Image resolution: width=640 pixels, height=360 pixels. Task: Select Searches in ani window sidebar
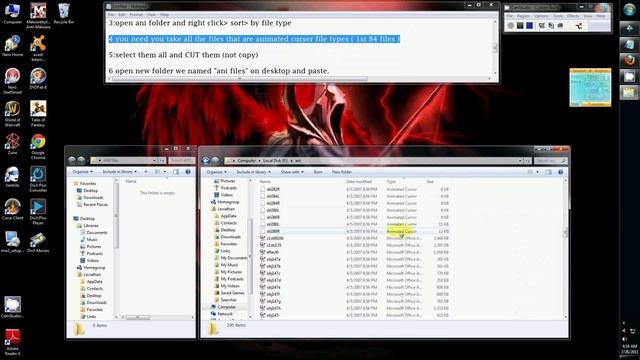tap(225, 300)
